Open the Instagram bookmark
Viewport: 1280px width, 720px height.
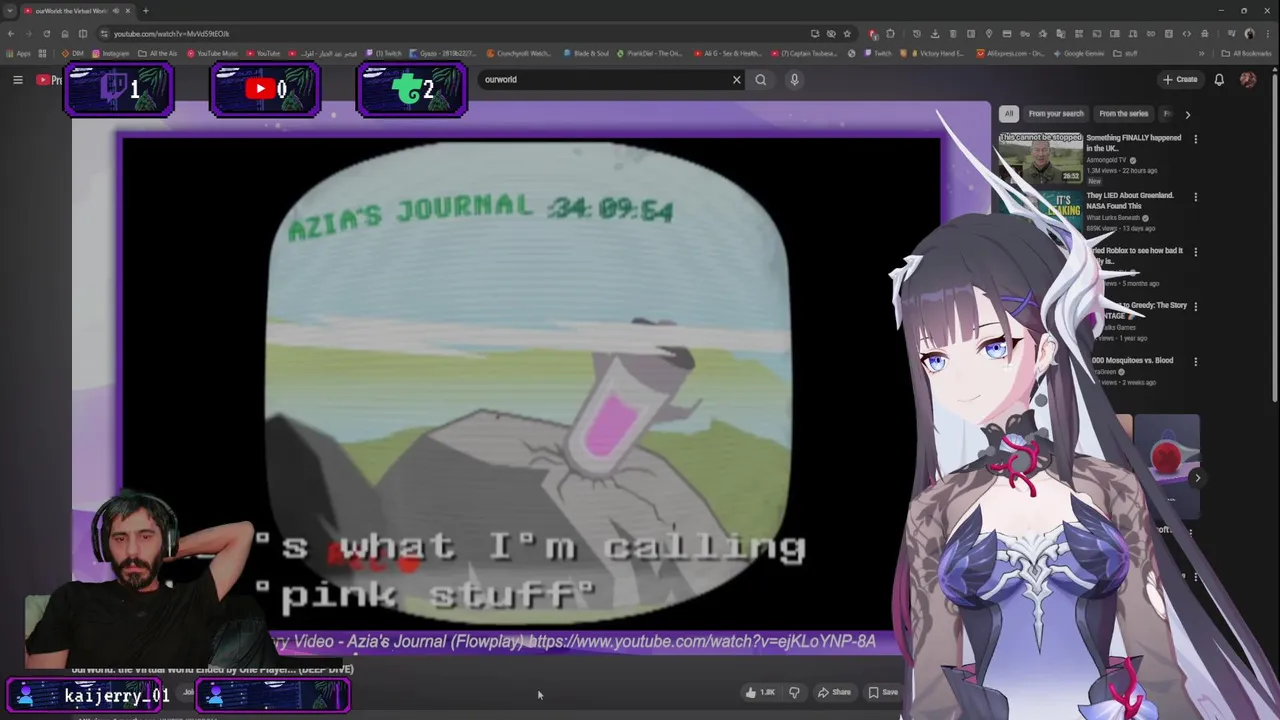tap(110, 53)
